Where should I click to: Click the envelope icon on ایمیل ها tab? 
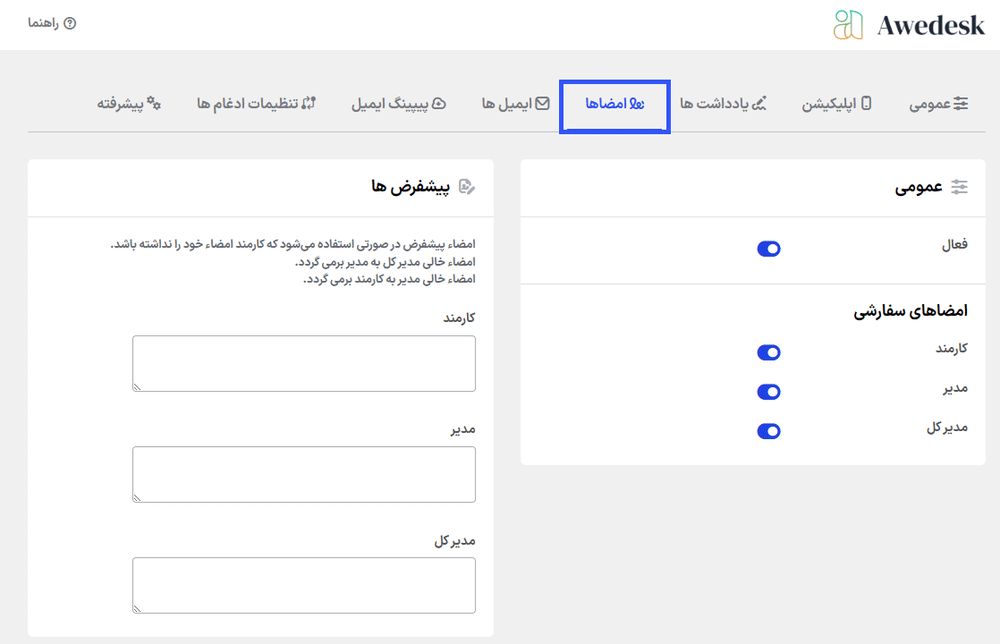coord(542,103)
